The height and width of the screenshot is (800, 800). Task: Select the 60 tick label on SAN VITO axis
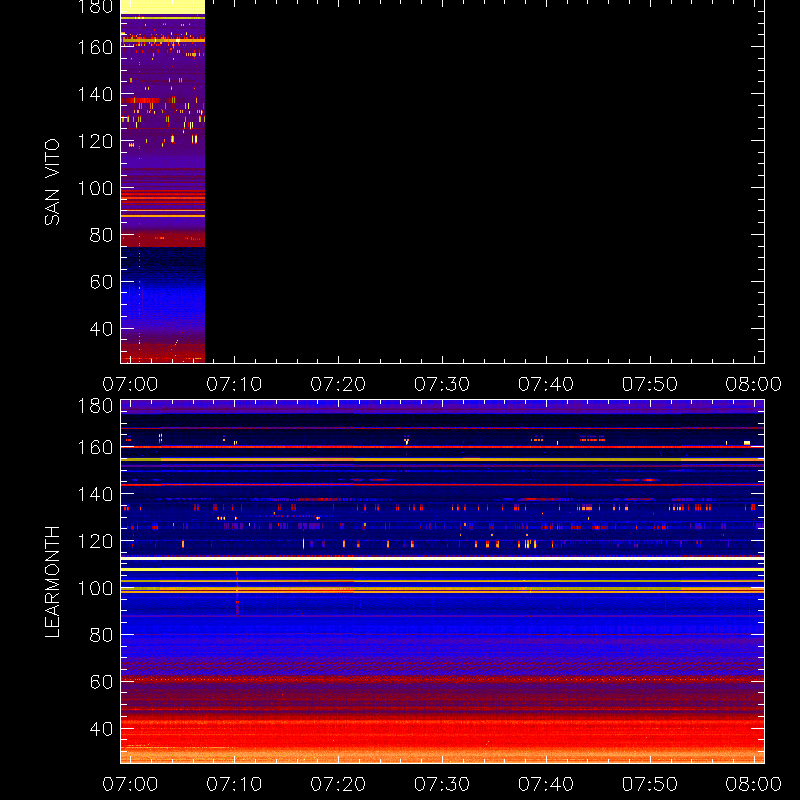[102, 282]
